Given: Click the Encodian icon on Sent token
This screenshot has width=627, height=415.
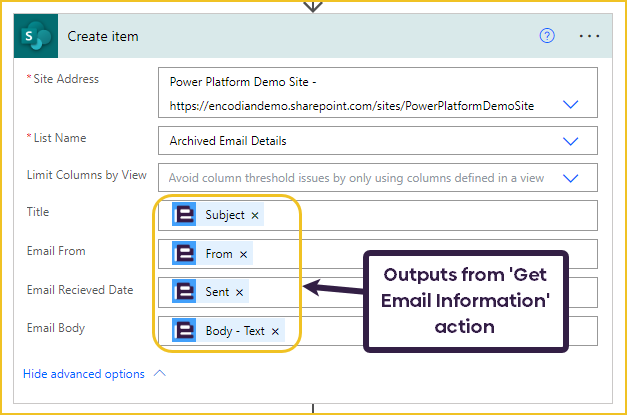Looking at the screenshot, I should coord(184,291).
